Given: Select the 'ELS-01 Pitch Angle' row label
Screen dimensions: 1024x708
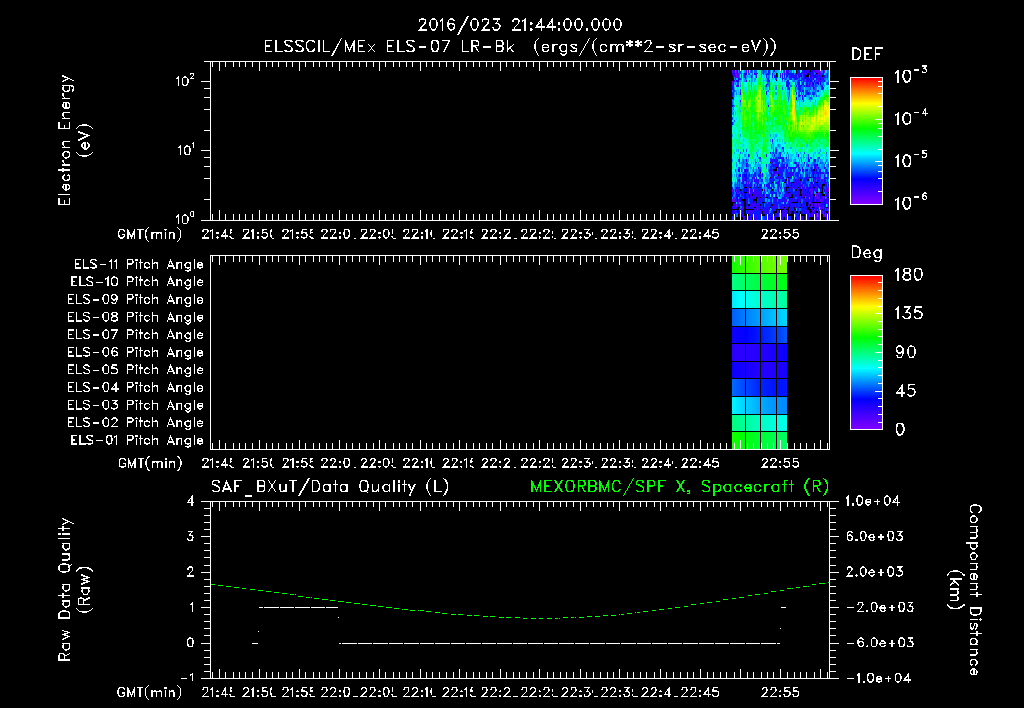Looking at the screenshot, I should click(x=137, y=440).
